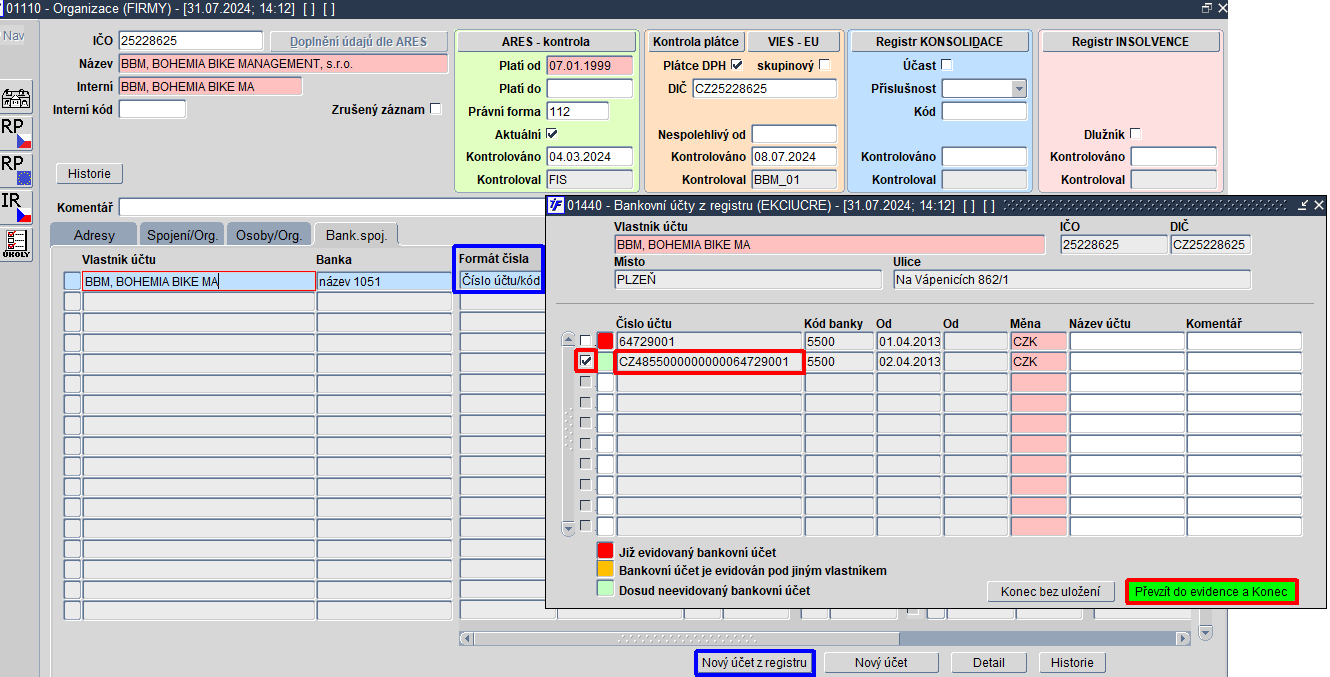Open Registr INSOLVENCE
Screen dimensions: 1330x677
pos(1130,42)
